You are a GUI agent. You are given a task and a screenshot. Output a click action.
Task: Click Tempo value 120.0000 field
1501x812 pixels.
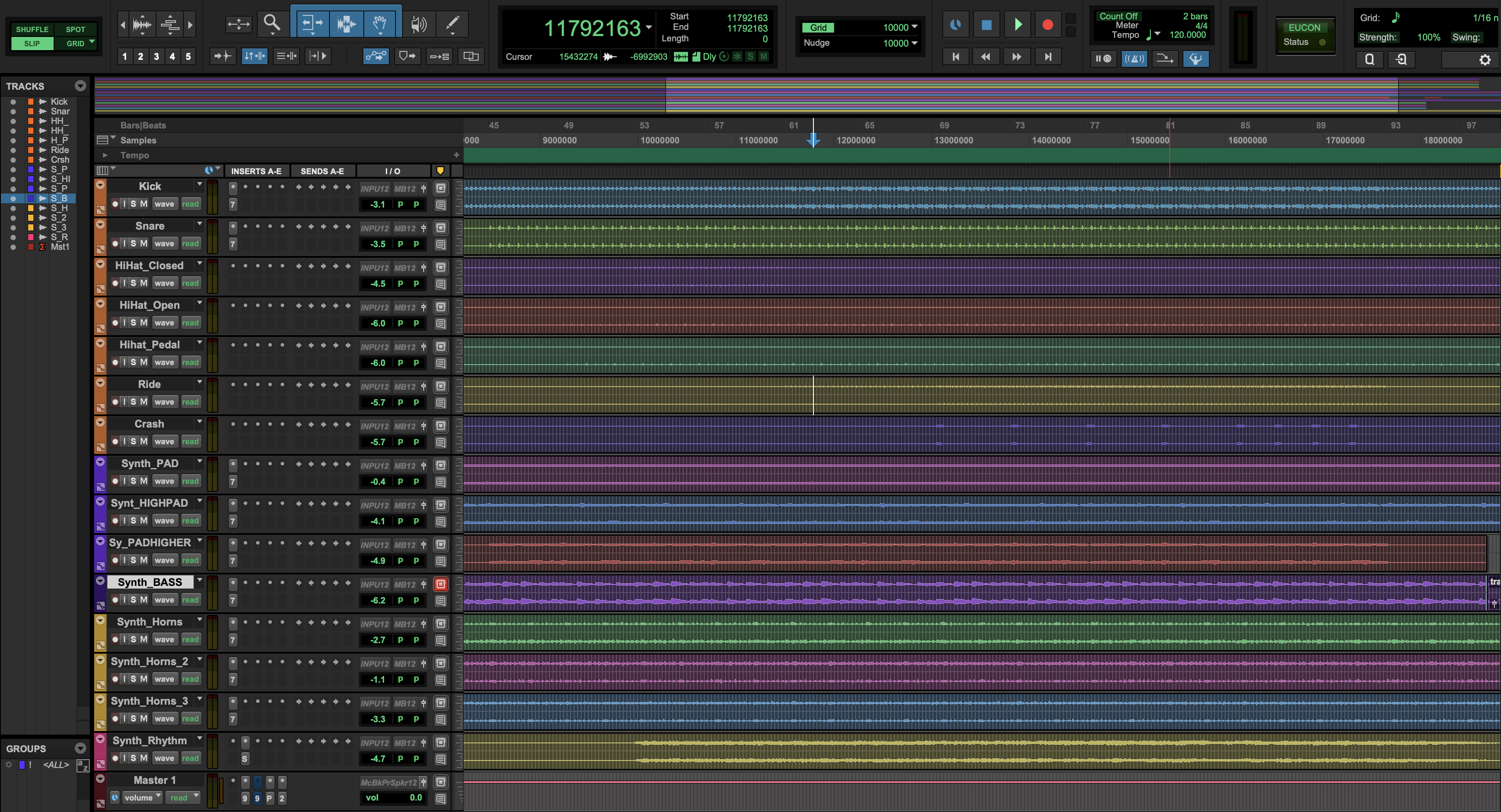click(1187, 35)
